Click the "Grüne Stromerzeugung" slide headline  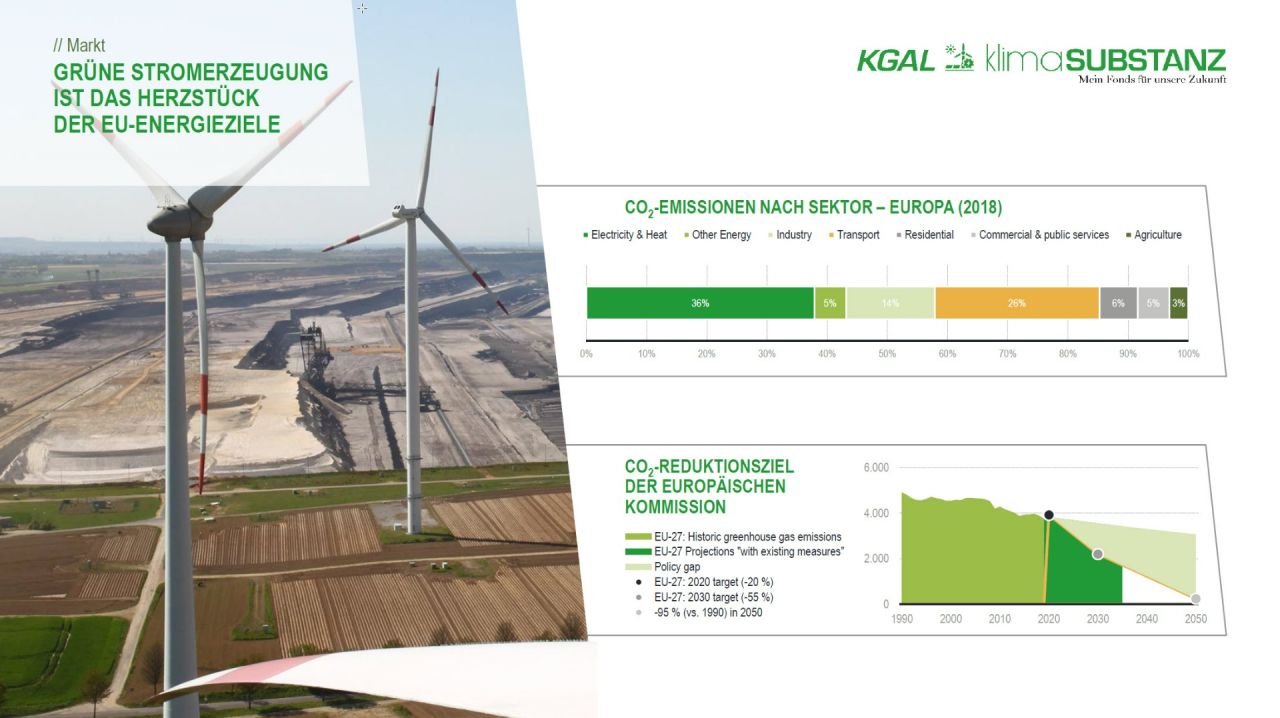pos(190,98)
